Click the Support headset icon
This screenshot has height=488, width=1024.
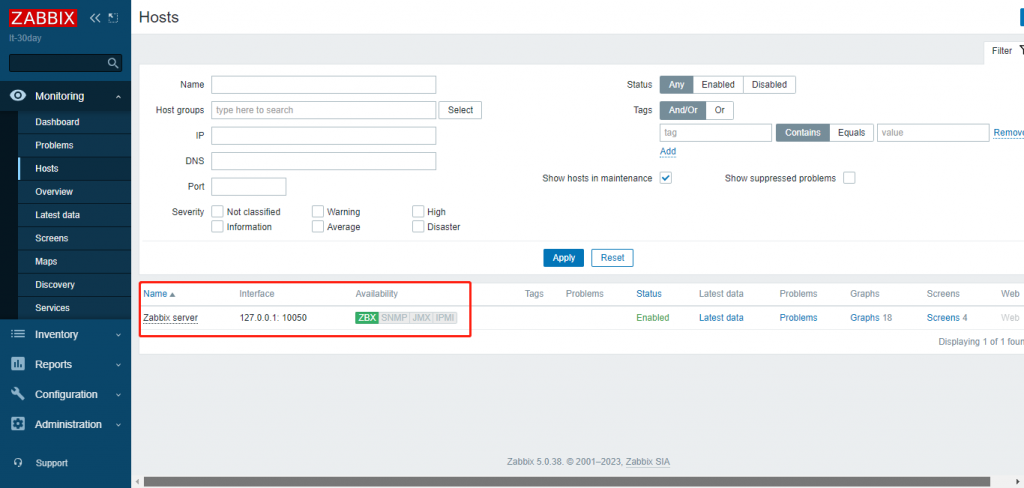tap(18, 463)
